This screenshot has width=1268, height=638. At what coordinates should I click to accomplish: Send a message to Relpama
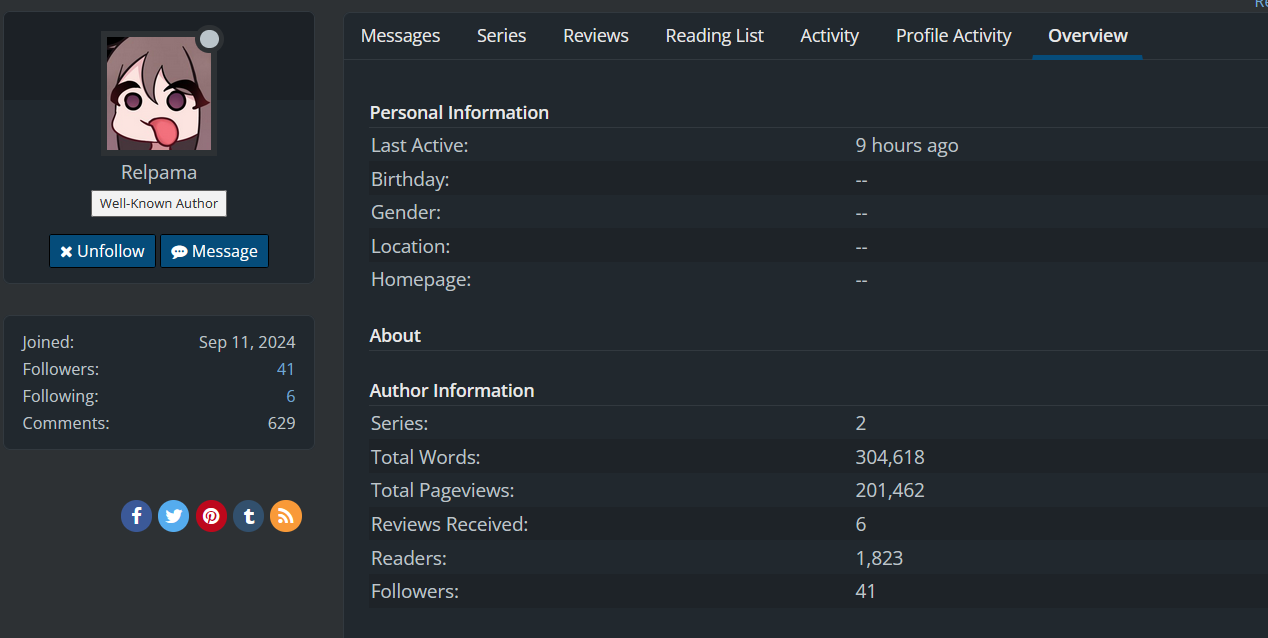pyautogui.click(x=214, y=251)
